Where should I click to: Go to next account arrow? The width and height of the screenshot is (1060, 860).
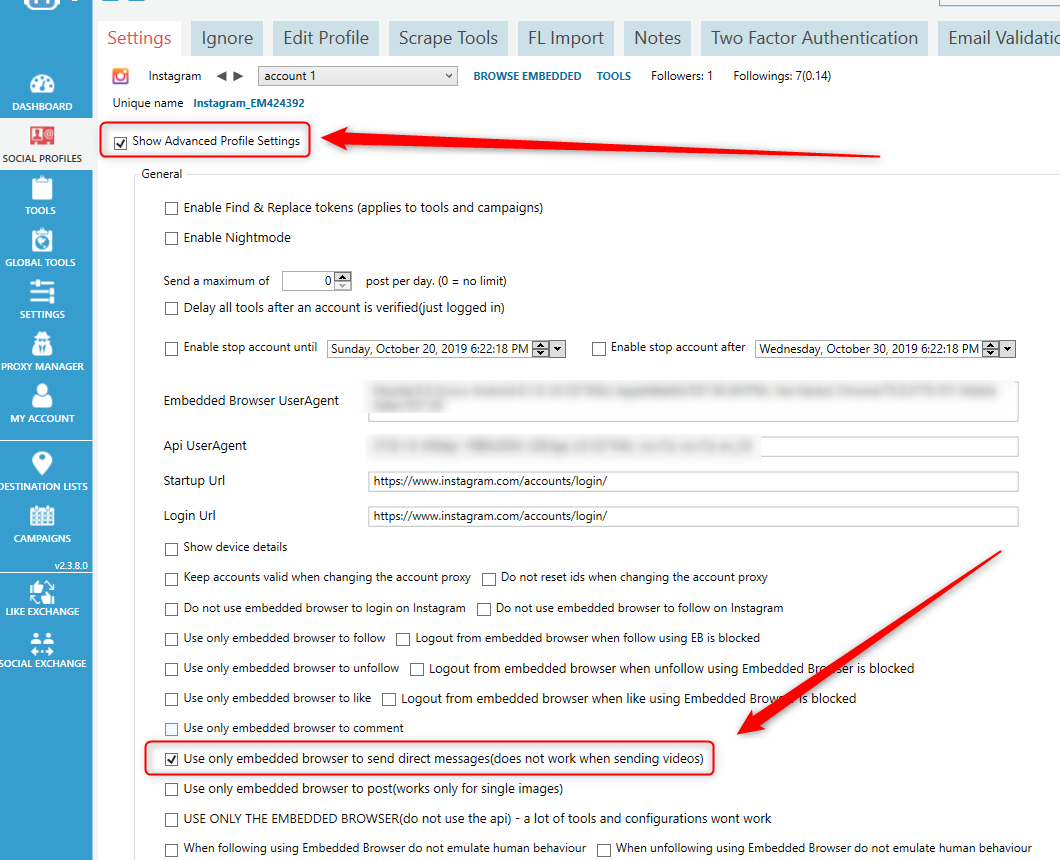[x=238, y=76]
